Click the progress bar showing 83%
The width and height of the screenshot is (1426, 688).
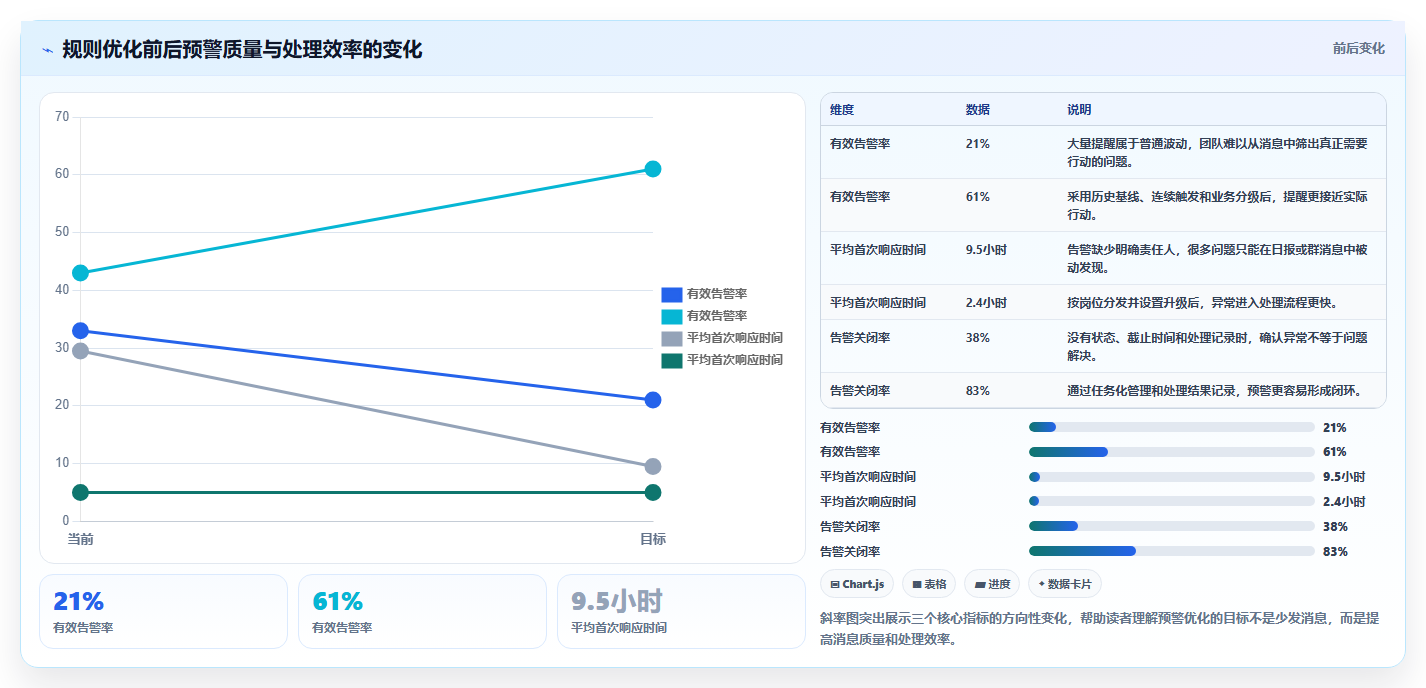(x=1172, y=551)
